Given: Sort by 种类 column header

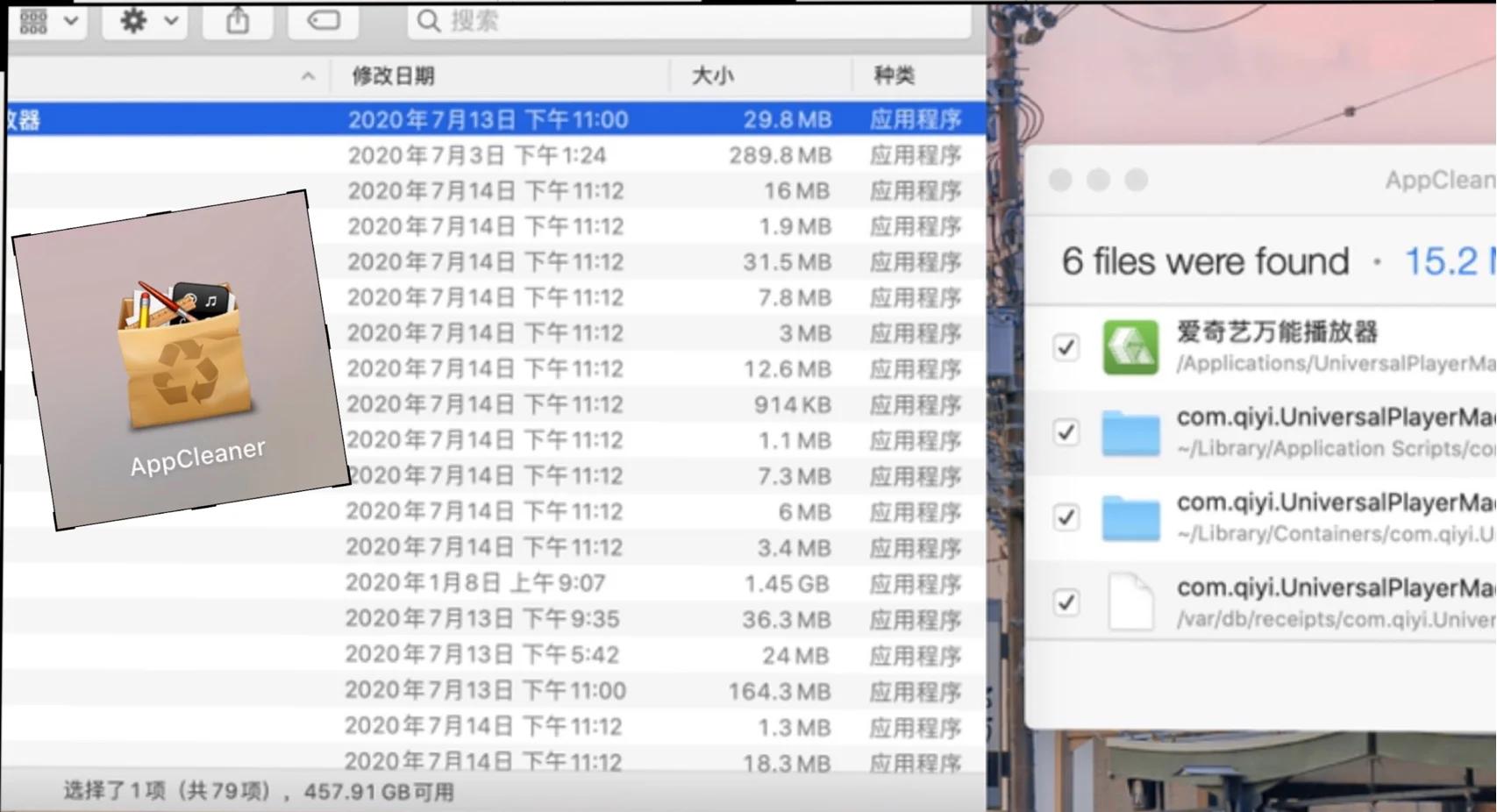Looking at the screenshot, I should click(x=895, y=76).
